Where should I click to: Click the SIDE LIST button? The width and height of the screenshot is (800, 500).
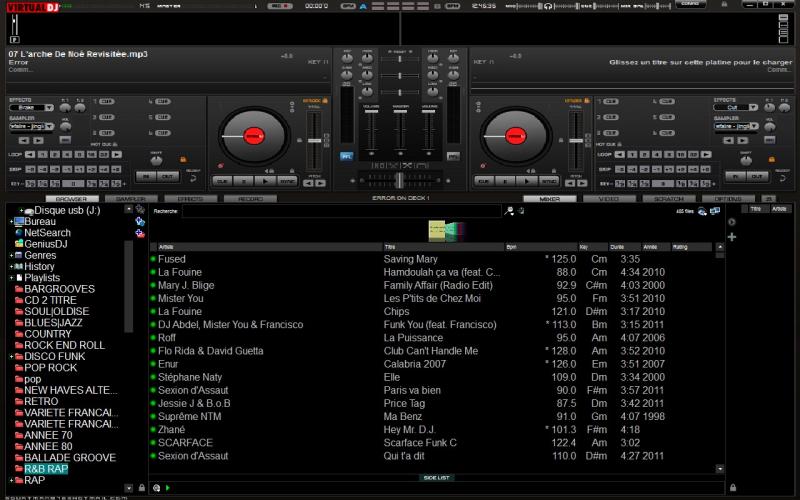[x=436, y=478]
